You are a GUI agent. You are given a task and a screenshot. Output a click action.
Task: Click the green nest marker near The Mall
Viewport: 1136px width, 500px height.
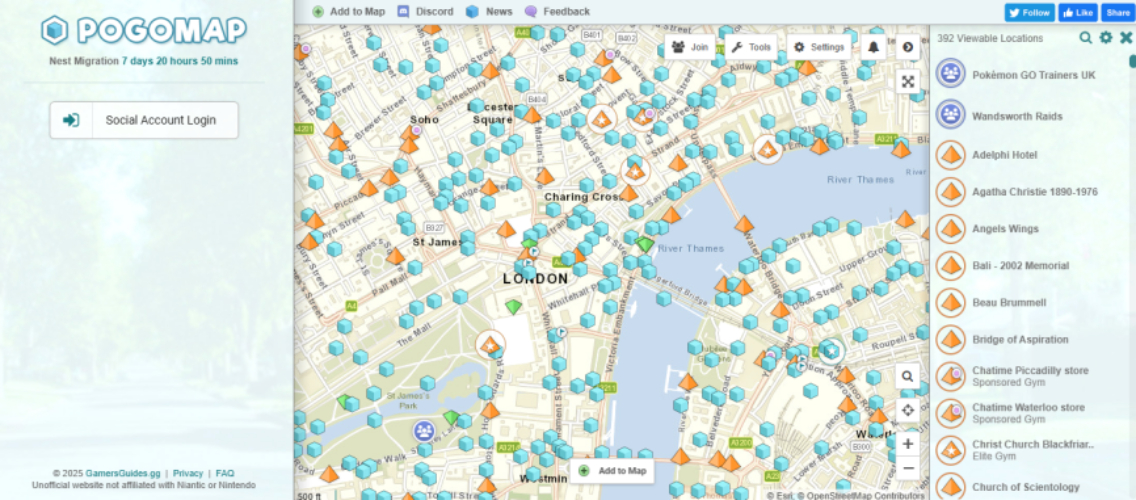click(513, 307)
